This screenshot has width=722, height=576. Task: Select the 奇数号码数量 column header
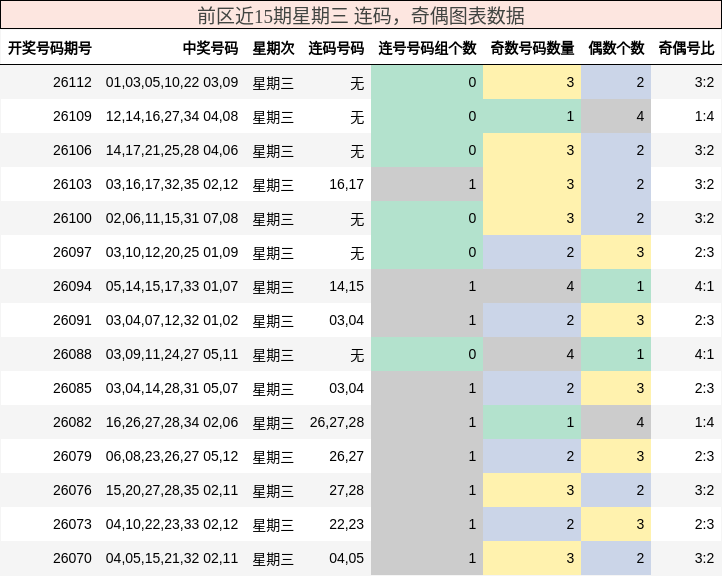[532, 48]
